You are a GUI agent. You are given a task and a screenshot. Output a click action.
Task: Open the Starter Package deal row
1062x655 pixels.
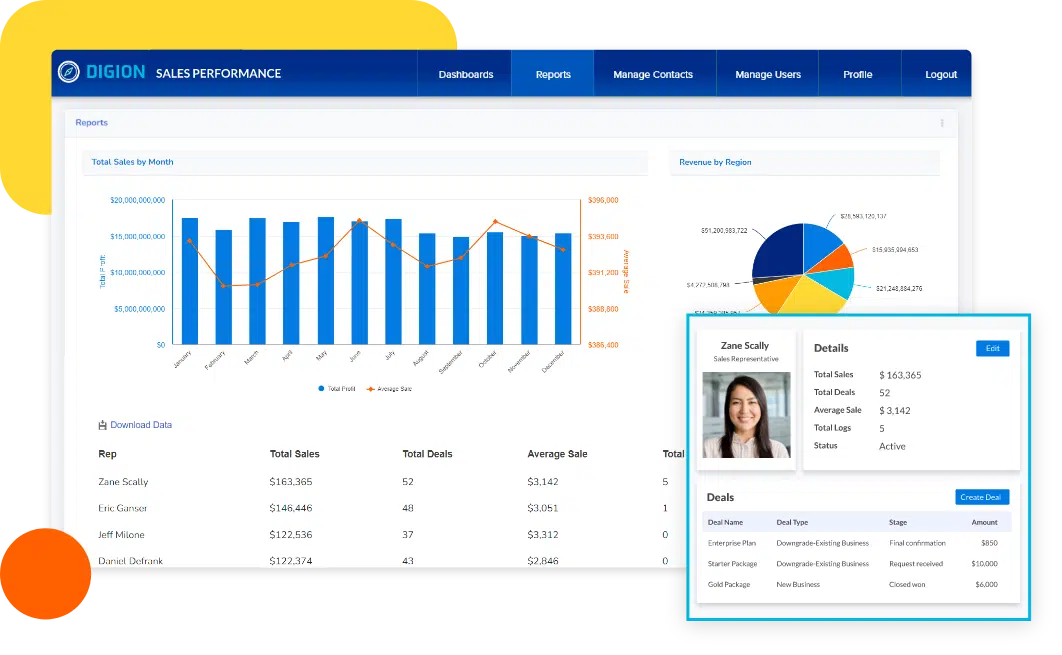pos(857,564)
